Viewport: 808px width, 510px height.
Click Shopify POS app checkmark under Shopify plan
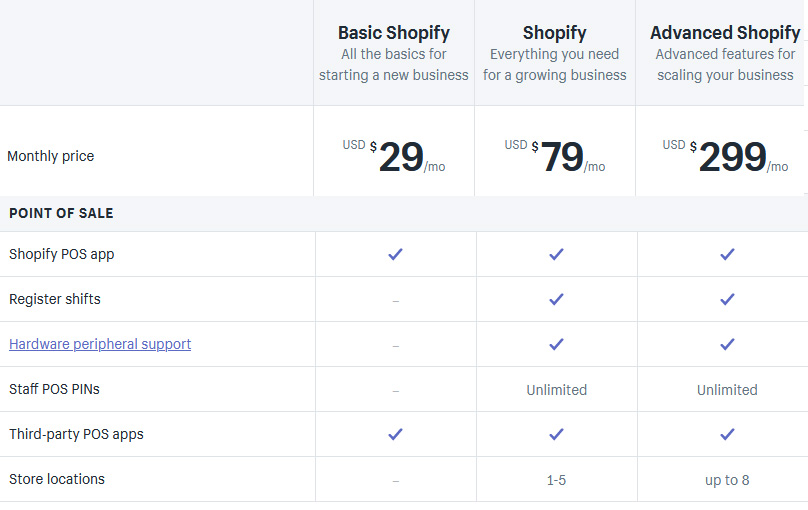tap(556, 254)
